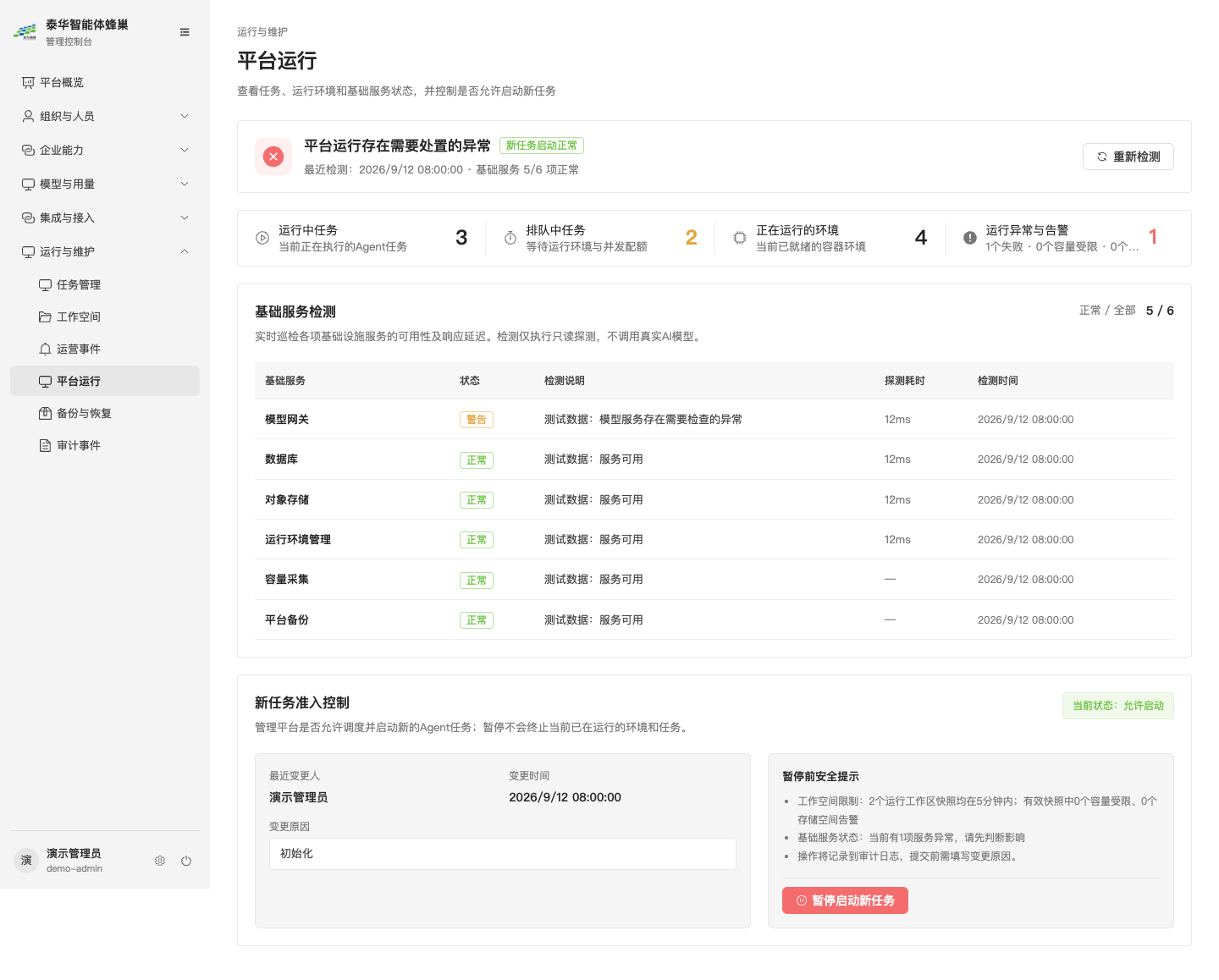Click the 运行与维护 breadcrumb link
This screenshot has height=980, width=1219.
[x=262, y=31]
